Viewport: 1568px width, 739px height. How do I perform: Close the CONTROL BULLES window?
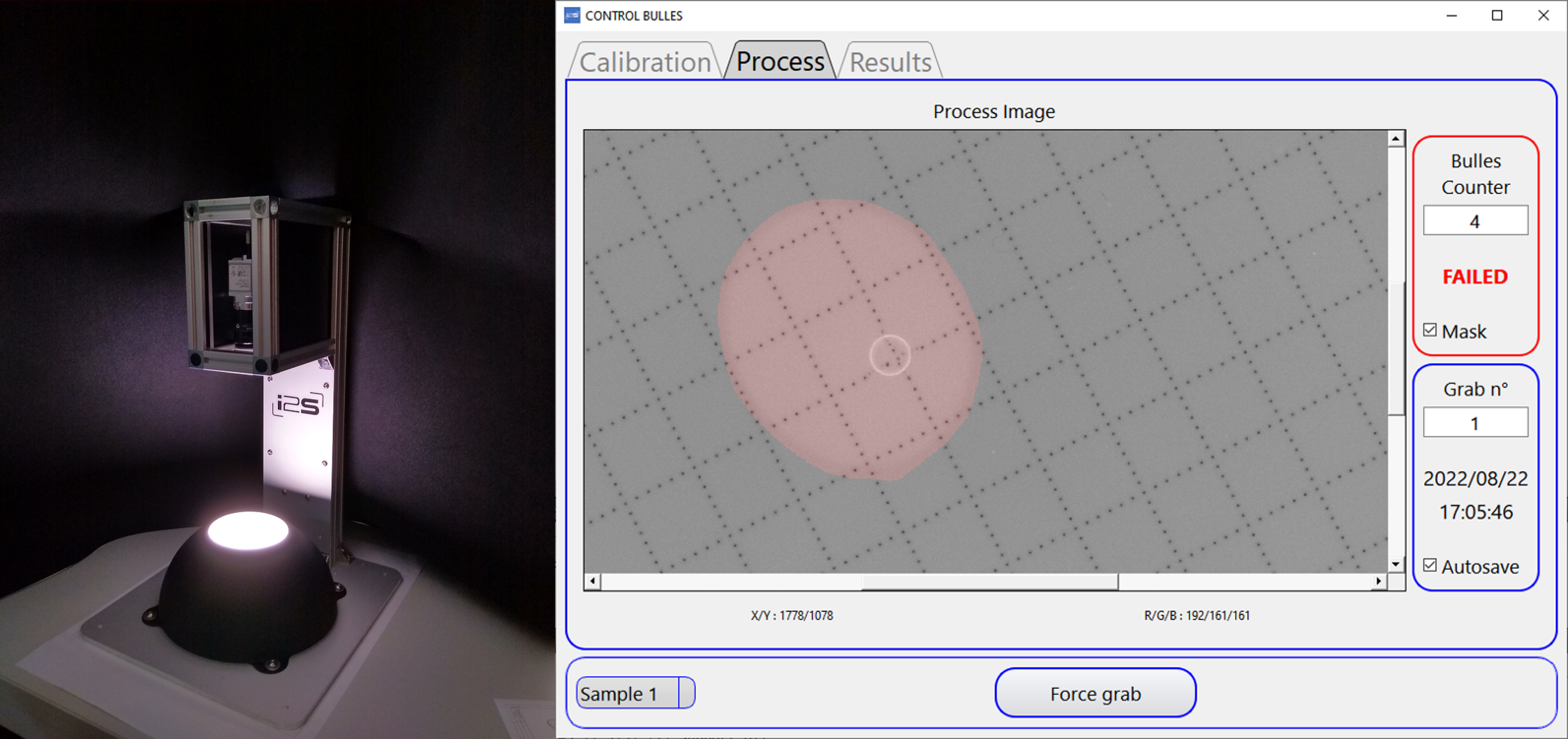pyautogui.click(x=1543, y=15)
